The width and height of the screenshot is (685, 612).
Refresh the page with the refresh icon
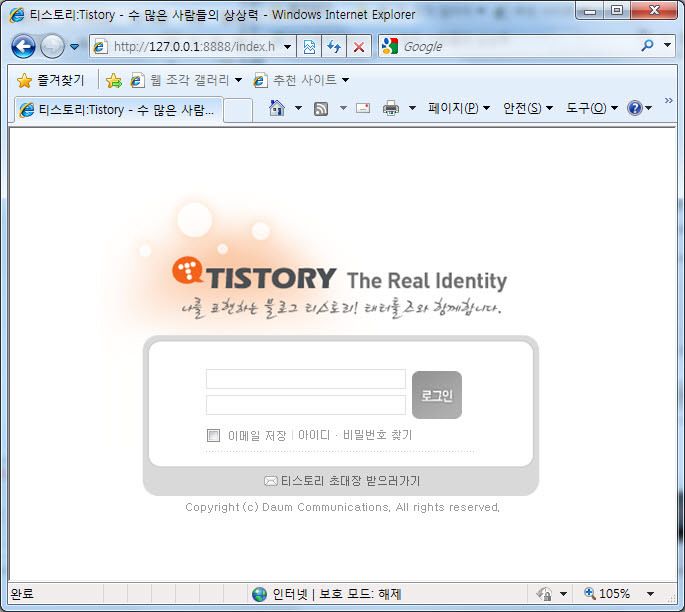click(x=334, y=46)
